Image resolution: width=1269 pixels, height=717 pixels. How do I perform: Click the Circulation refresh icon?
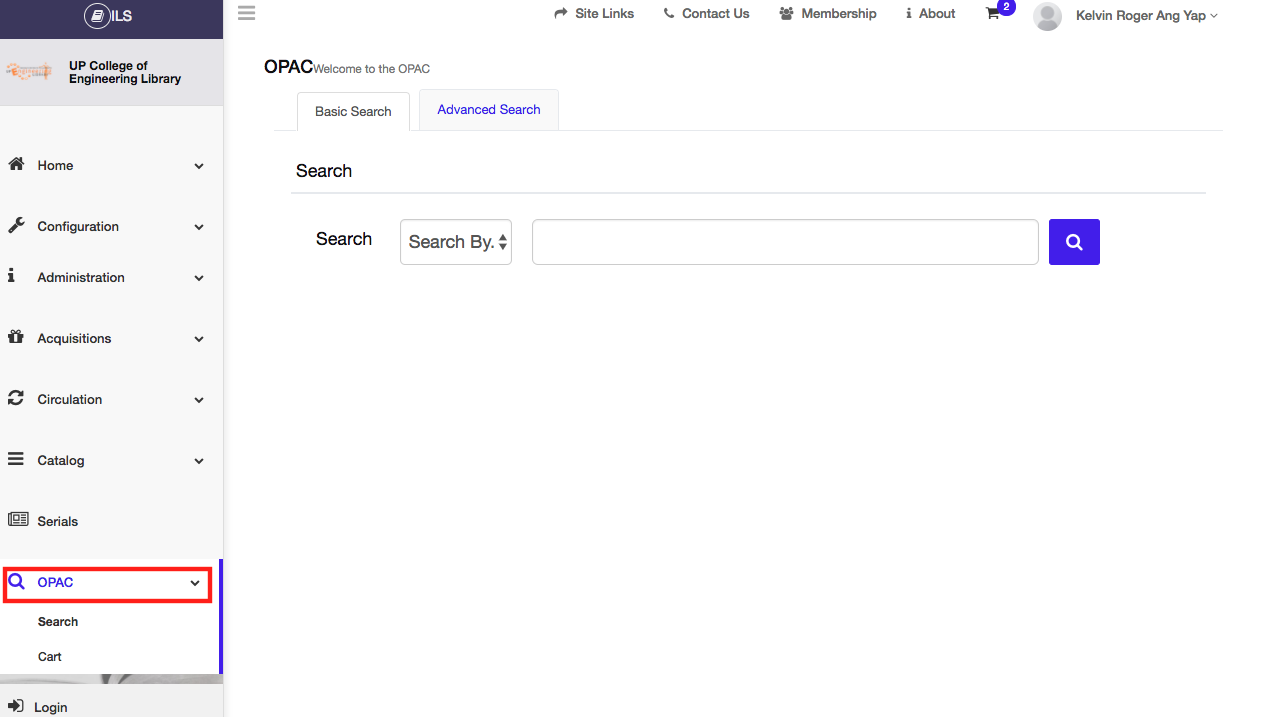(16, 398)
